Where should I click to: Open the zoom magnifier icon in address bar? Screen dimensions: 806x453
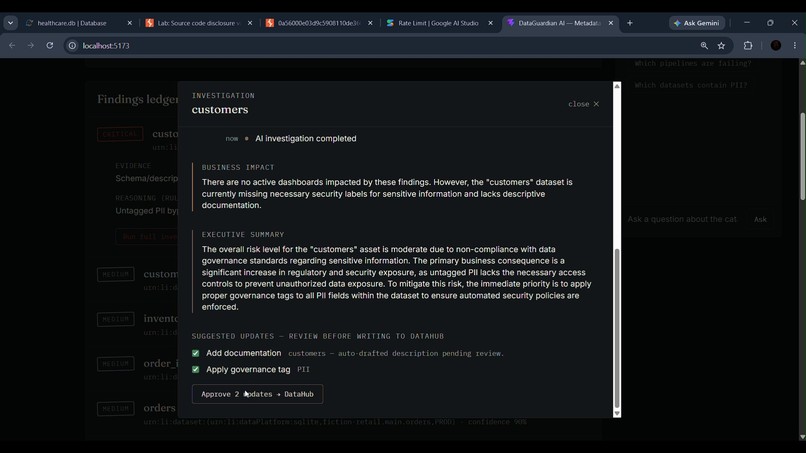704,46
